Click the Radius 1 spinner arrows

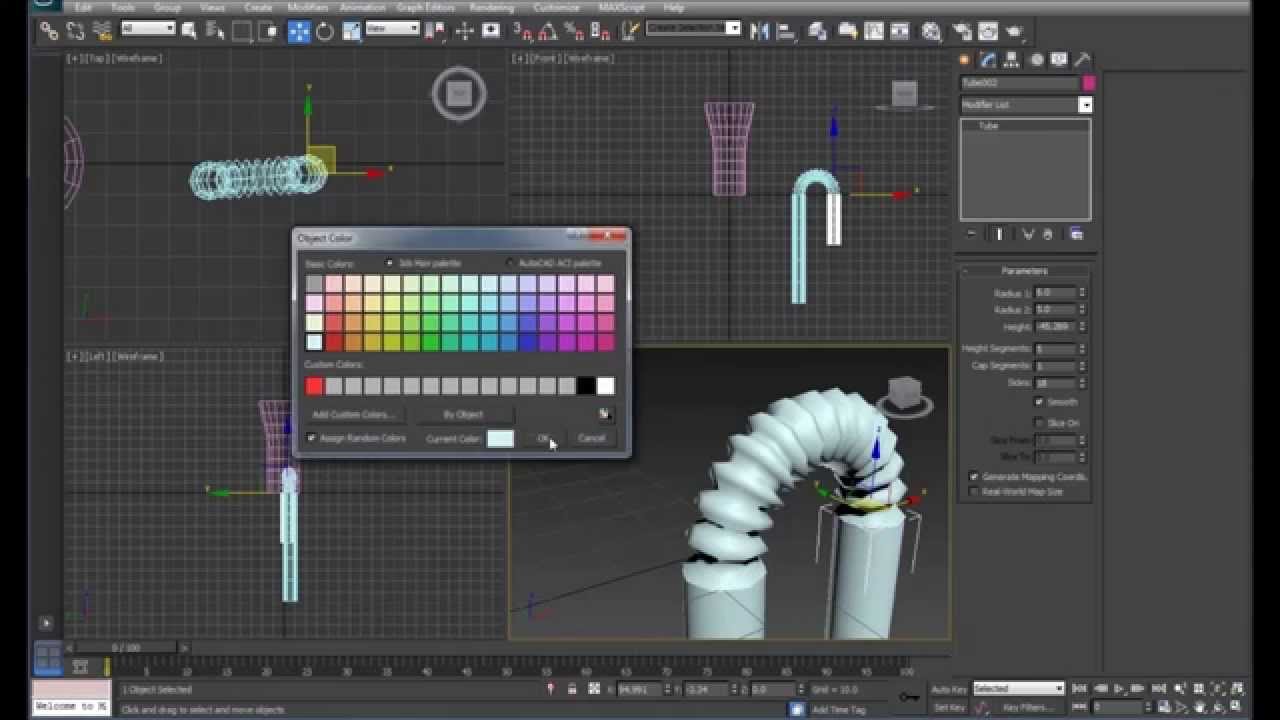pyautogui.click(x=1081, y=293)
